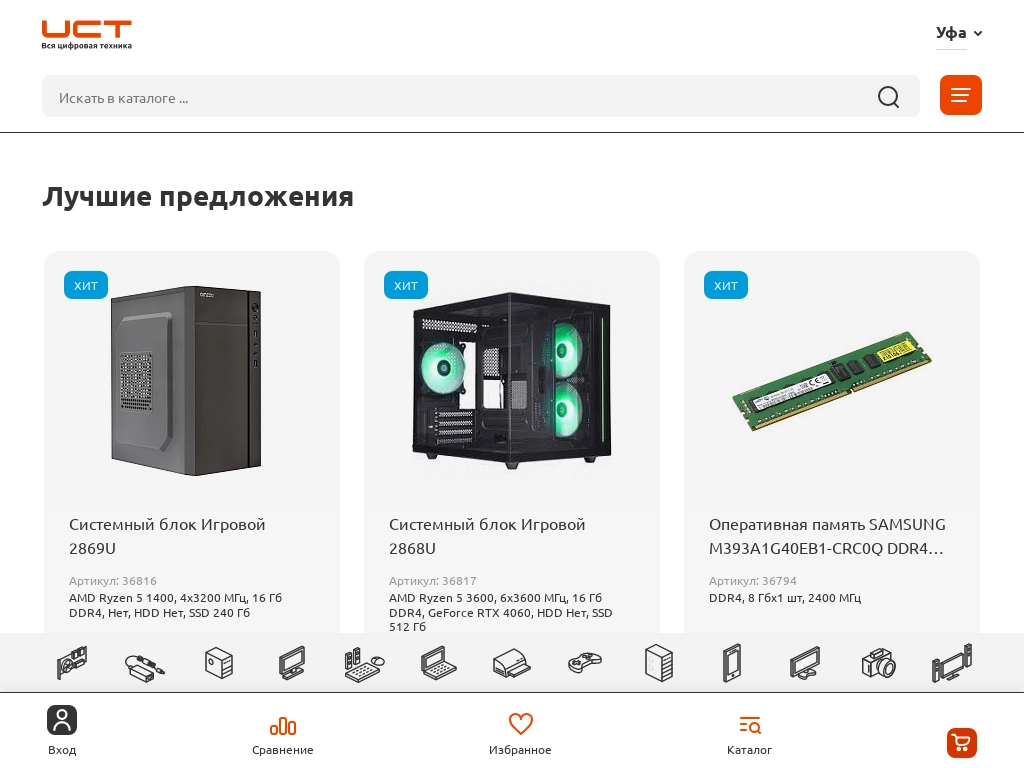Viewport: 1024px width, 768px height.
Task: Open the smartphone category icon
Action: coord(732,664)
